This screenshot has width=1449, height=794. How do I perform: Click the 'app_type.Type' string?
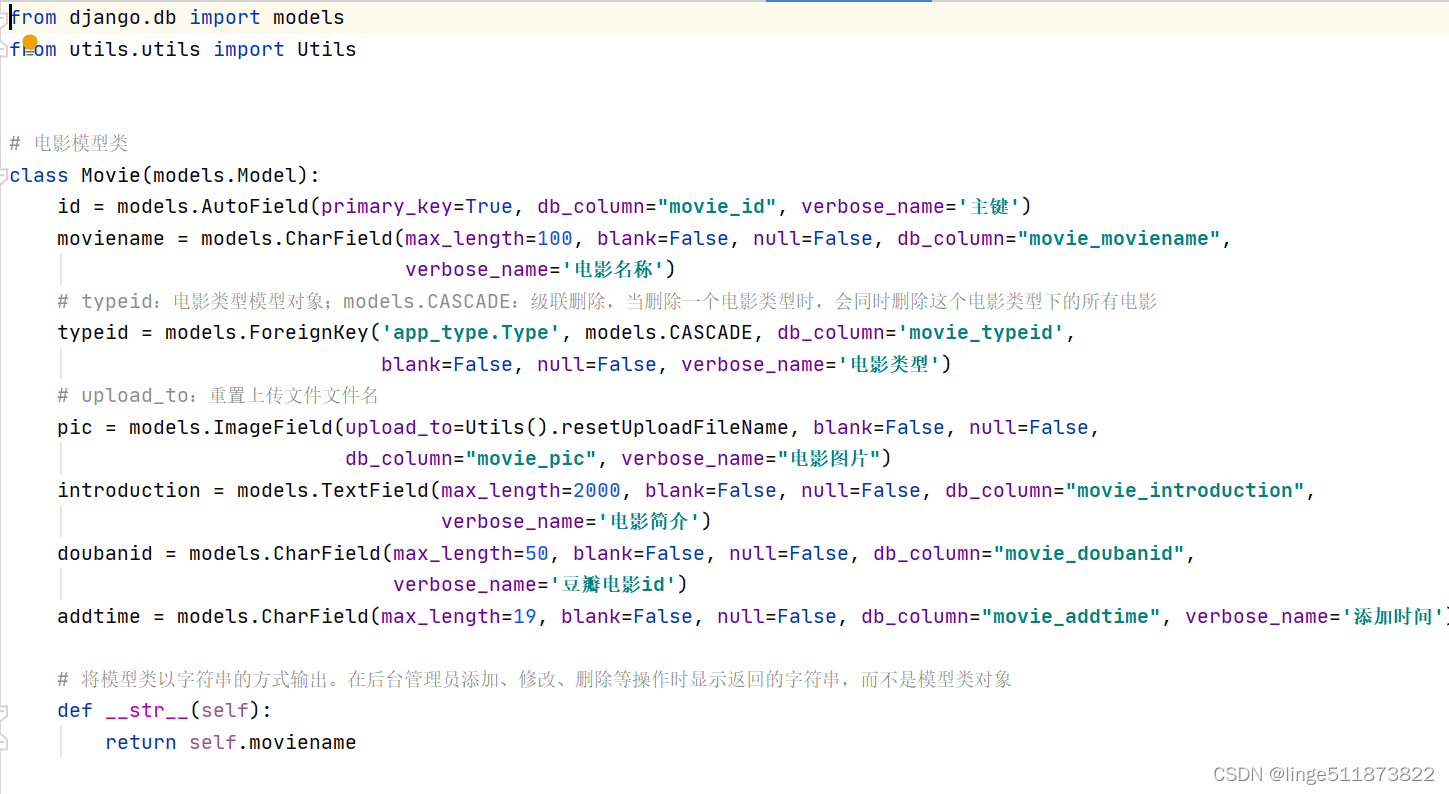click(x=471, y=332)
